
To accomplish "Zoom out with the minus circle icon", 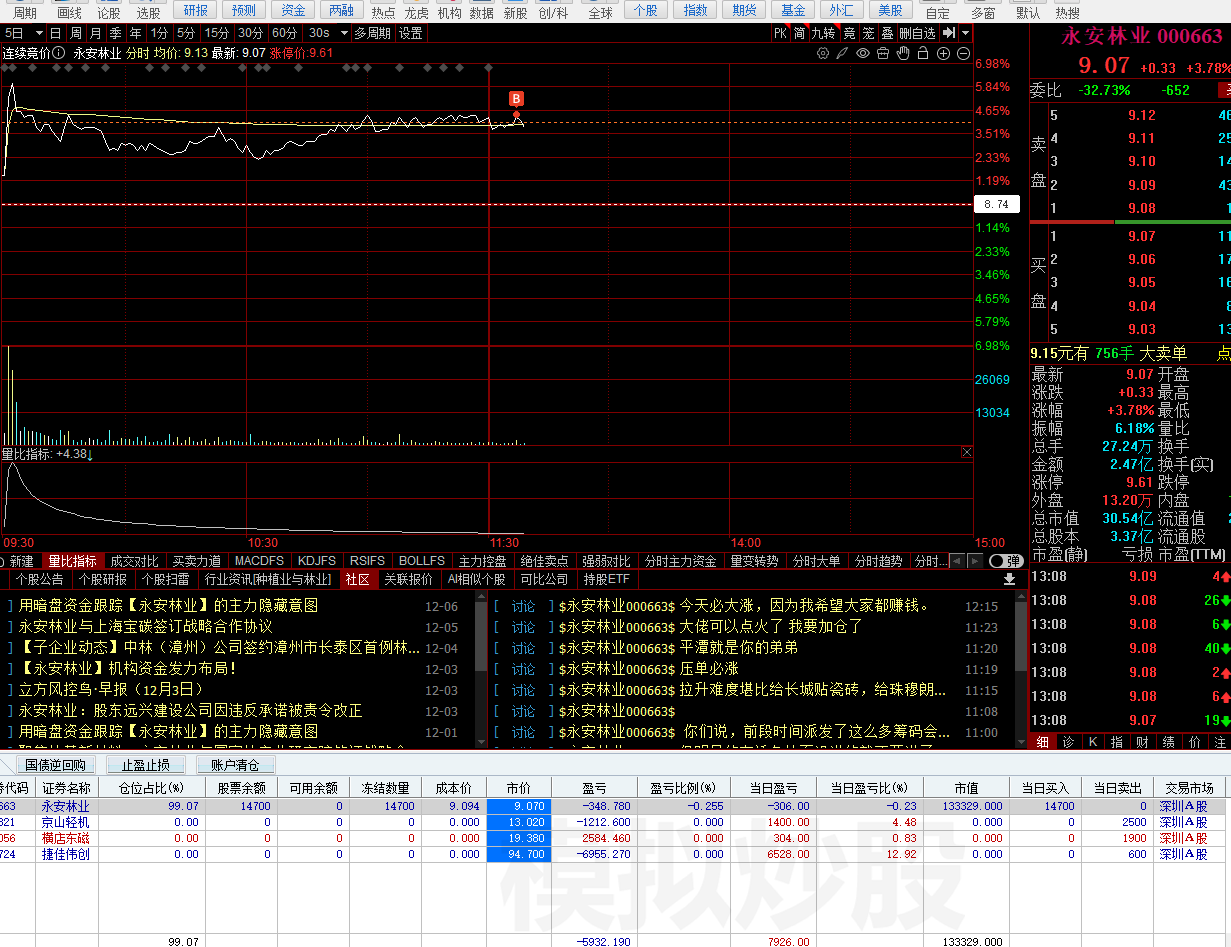I will pyautogui.click(x=963, y=53).
